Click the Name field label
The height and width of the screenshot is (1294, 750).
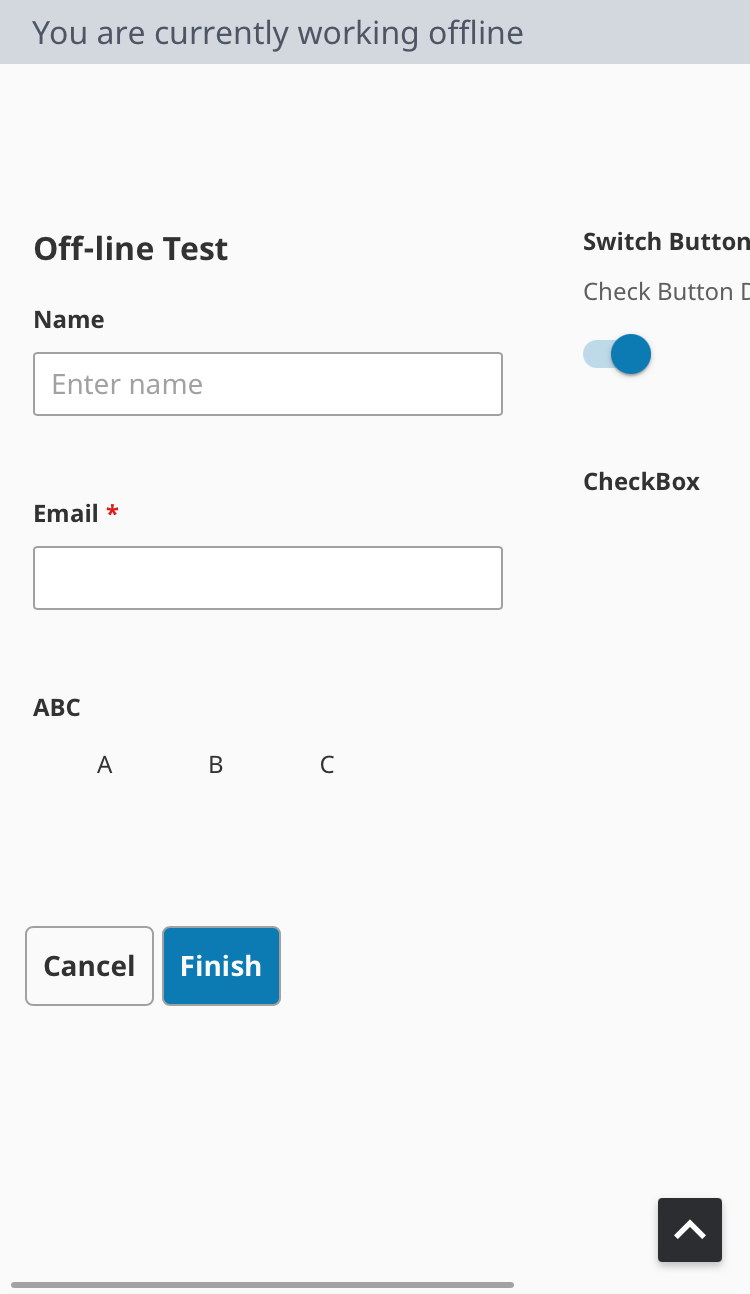click(69, 320)
